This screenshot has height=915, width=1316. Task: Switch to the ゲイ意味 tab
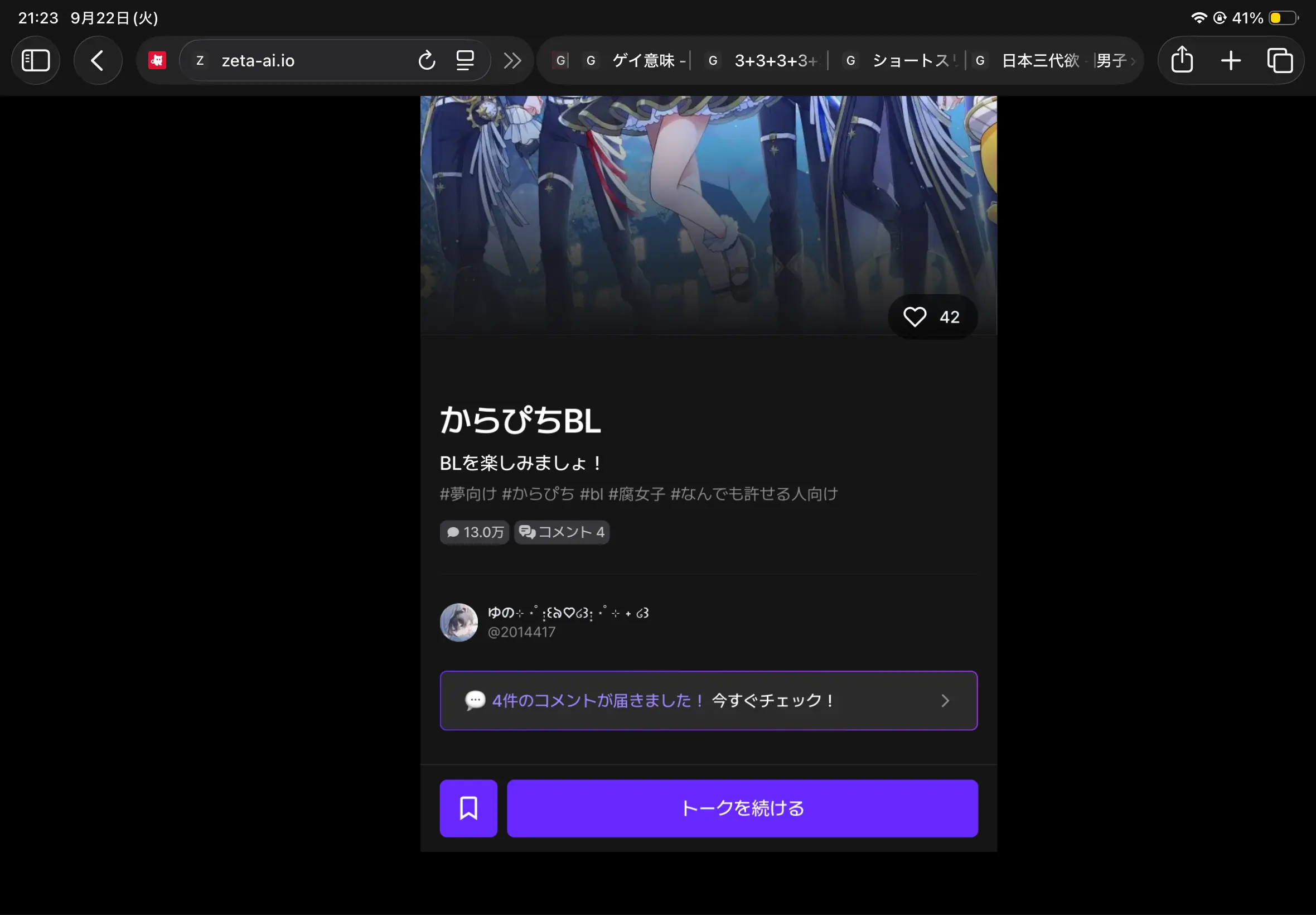(x=636, y=60)
